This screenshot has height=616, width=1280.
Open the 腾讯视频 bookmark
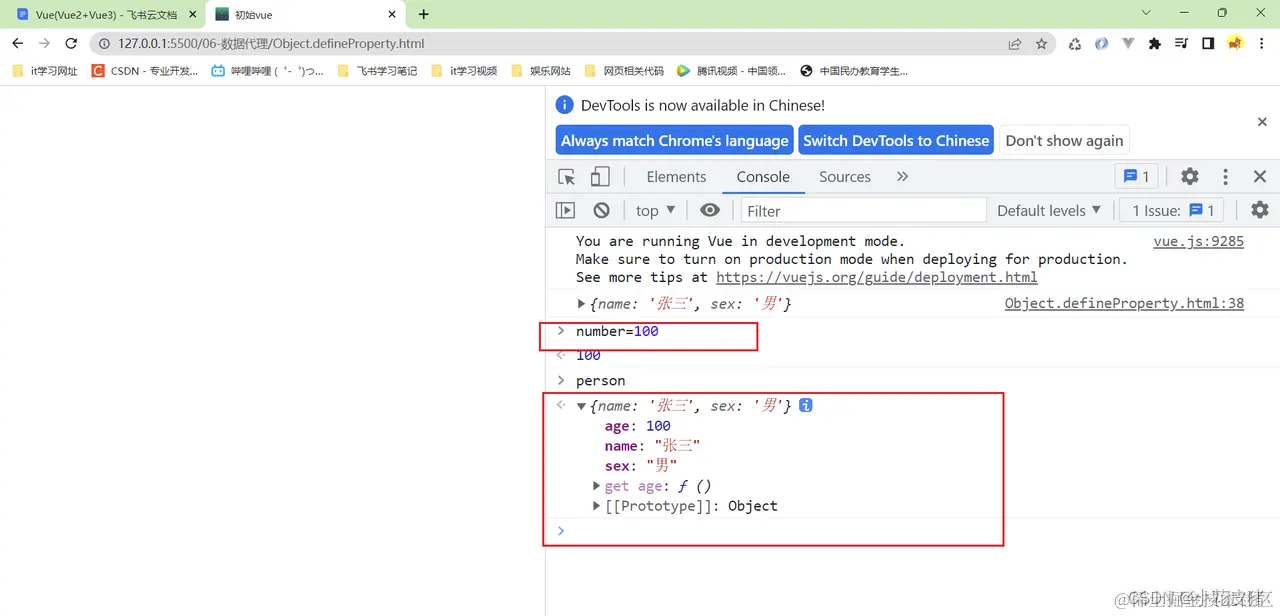[x=732, y=71]
